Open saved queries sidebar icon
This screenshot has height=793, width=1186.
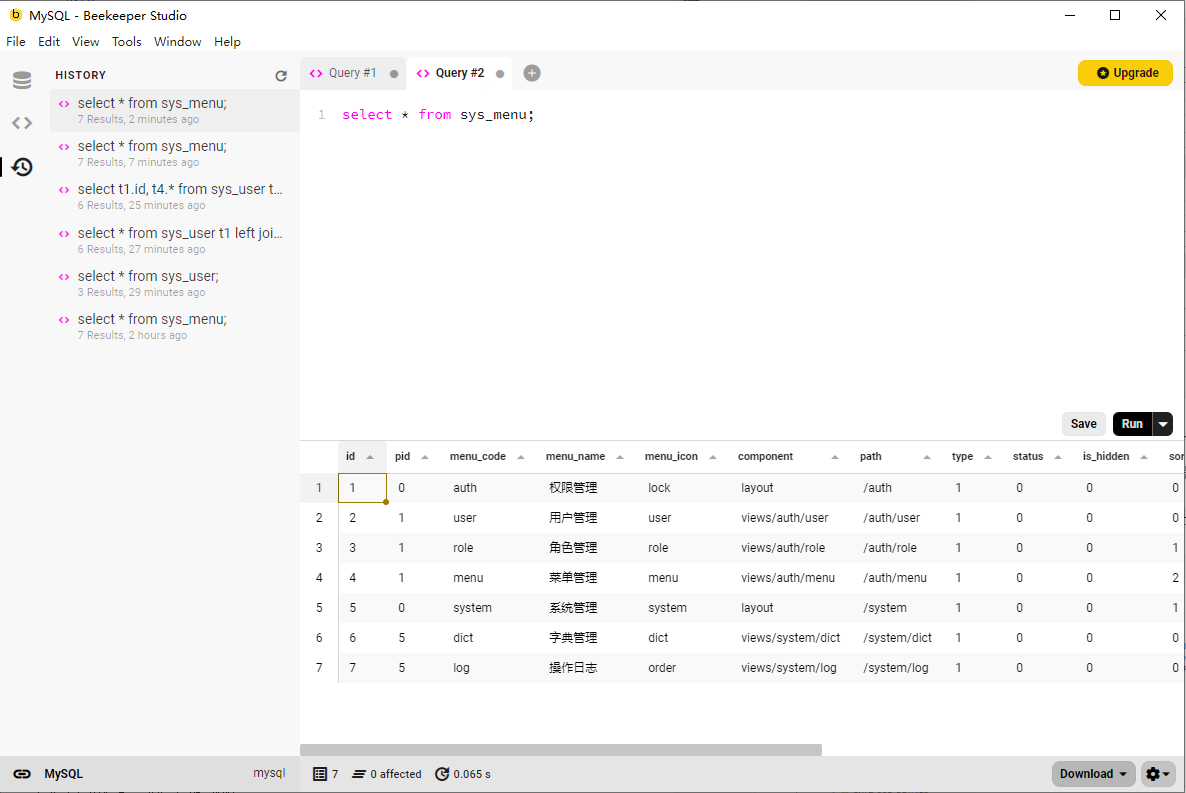tap(22, 123)
